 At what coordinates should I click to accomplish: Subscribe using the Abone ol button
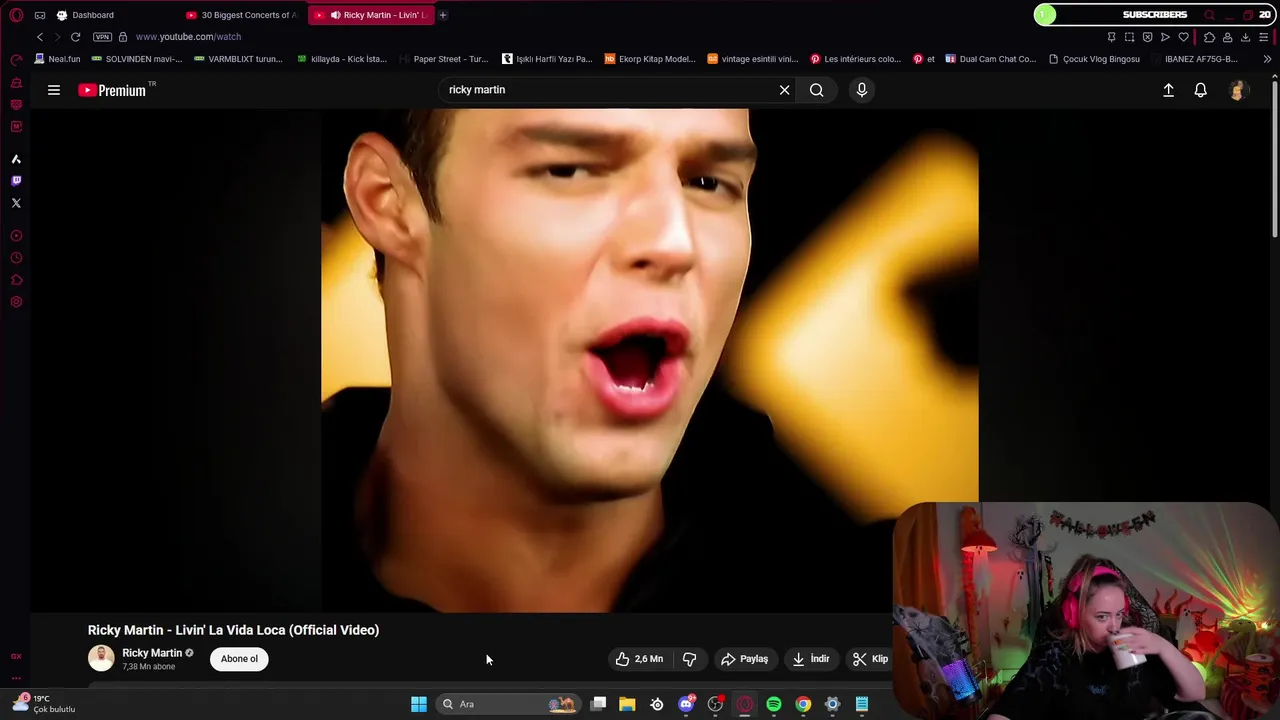pos(239,659)
